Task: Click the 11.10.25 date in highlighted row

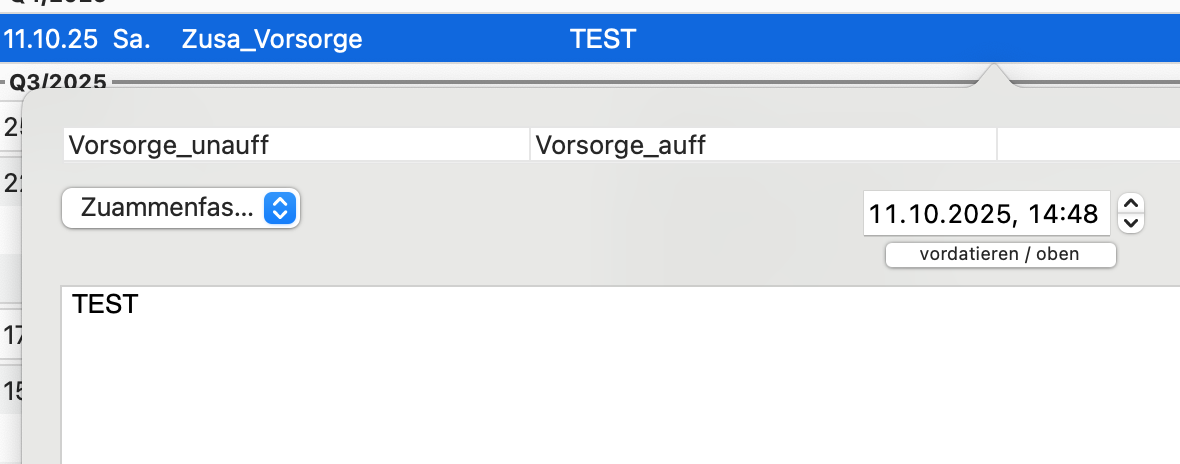Action: coord(50,39)
